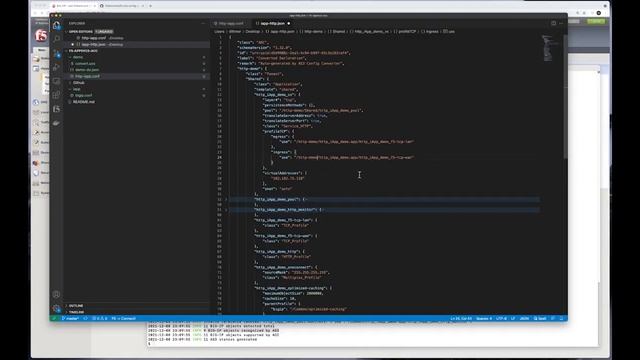
Task: Open http-app.conf in demo folder
Action: (x=137, y=76)
